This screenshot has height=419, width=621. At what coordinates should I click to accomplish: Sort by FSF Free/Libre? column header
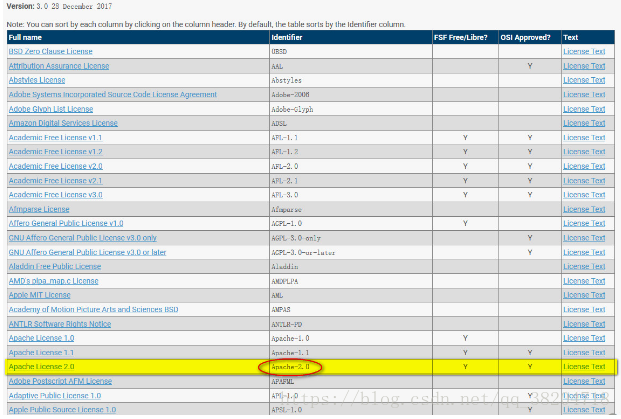point(461,38)
